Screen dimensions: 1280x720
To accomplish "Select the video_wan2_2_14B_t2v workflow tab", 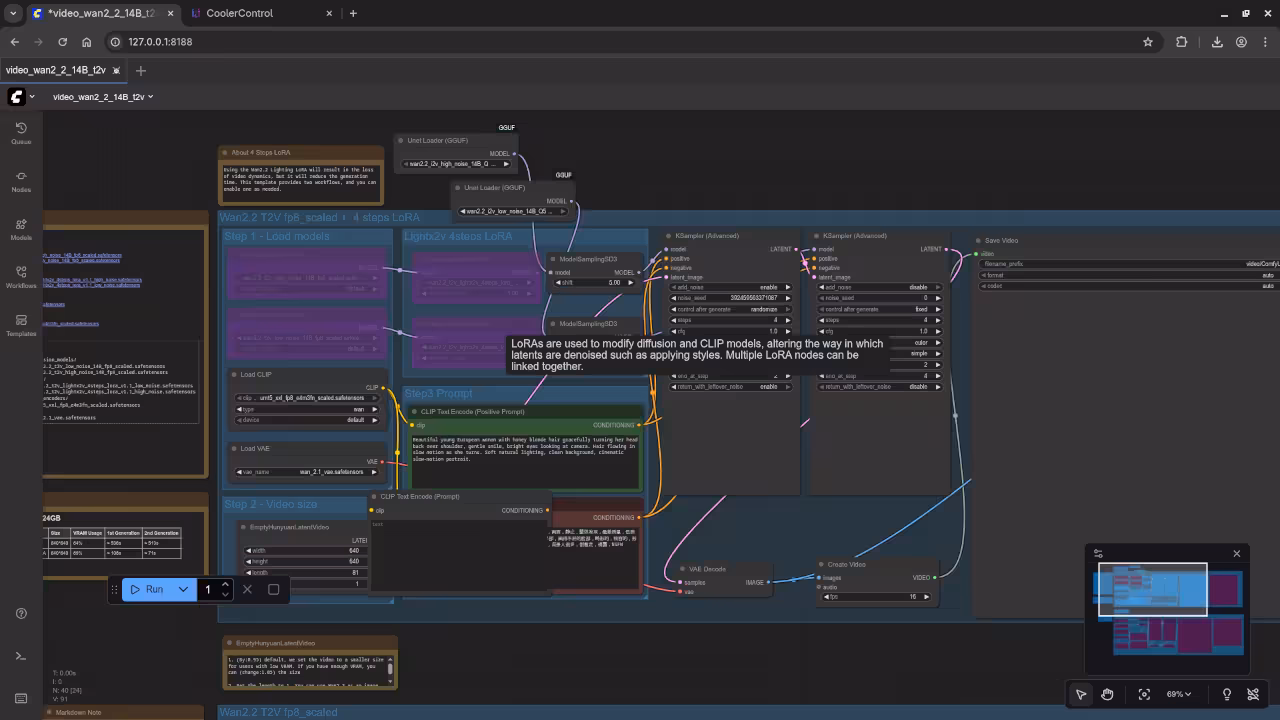I will tap(56, 70).
